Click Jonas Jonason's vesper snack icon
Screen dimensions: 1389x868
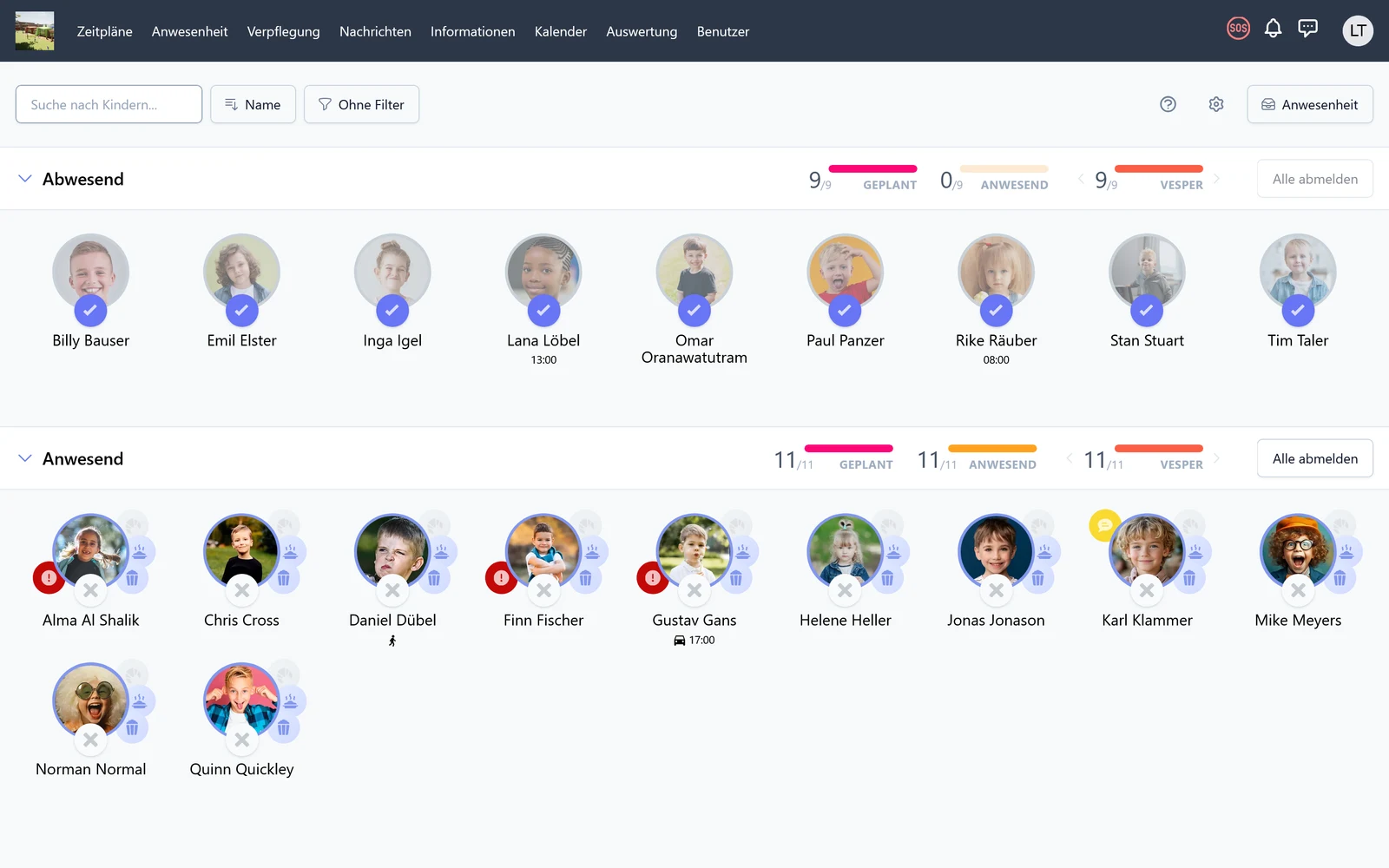pos(1037,578)
